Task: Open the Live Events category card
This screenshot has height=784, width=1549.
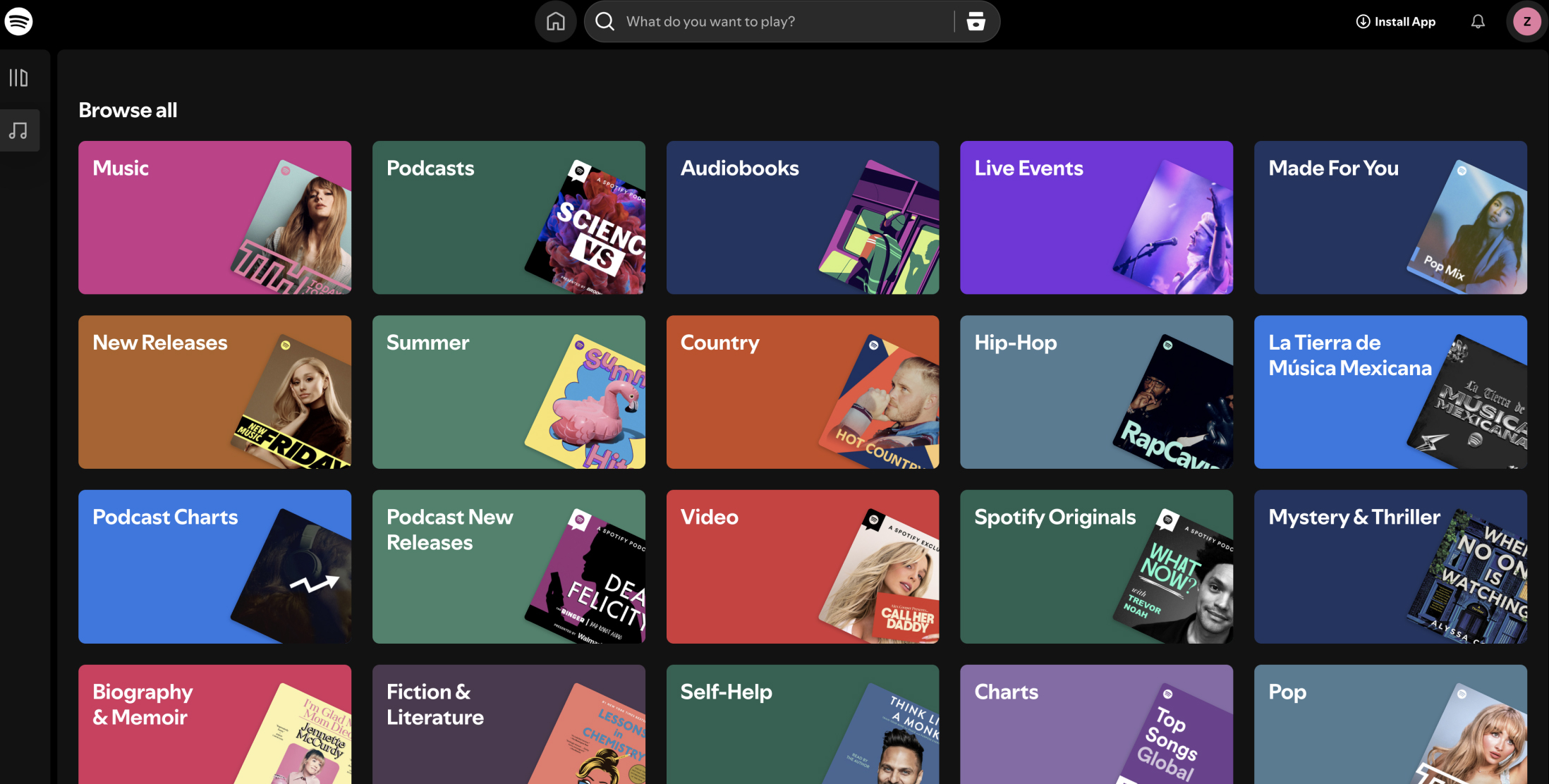Action: tap(1096, 217)
